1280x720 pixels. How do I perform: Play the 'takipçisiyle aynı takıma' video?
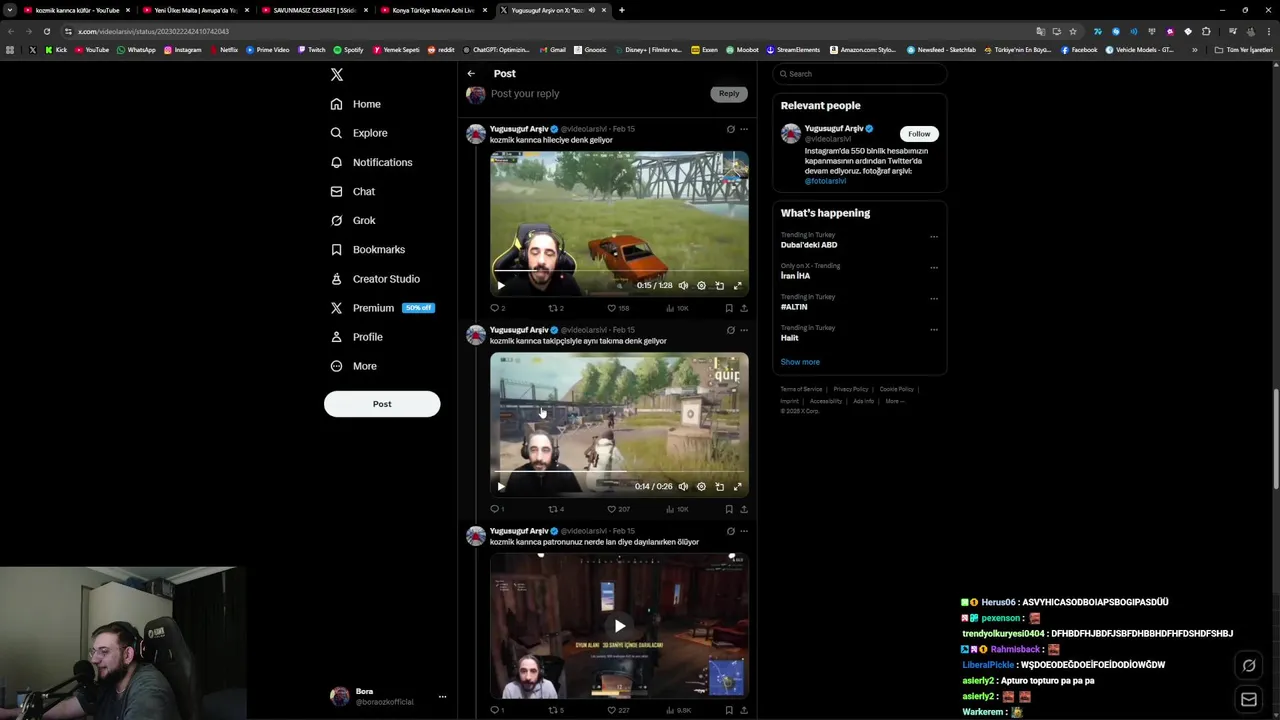point(501,487)
